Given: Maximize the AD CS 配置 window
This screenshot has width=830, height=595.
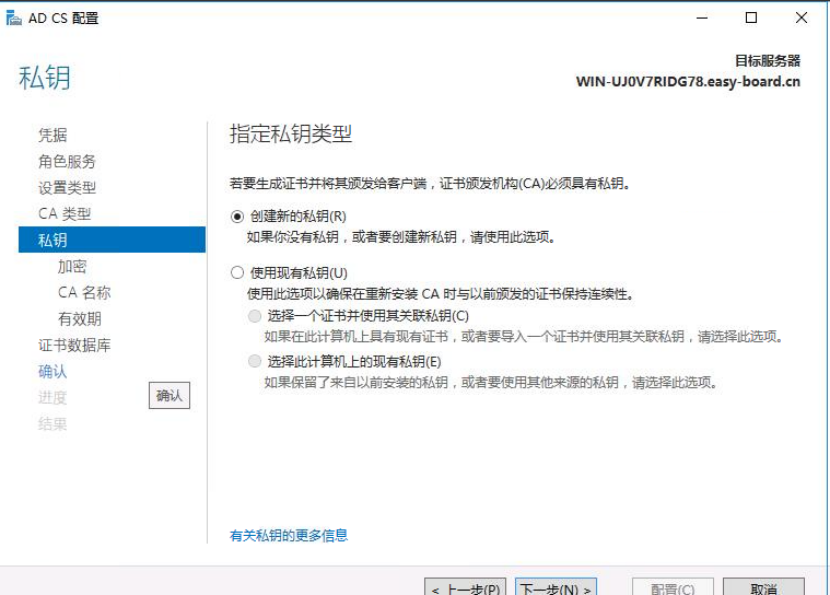Looking at the screenshot, I should tap(751, 18).
